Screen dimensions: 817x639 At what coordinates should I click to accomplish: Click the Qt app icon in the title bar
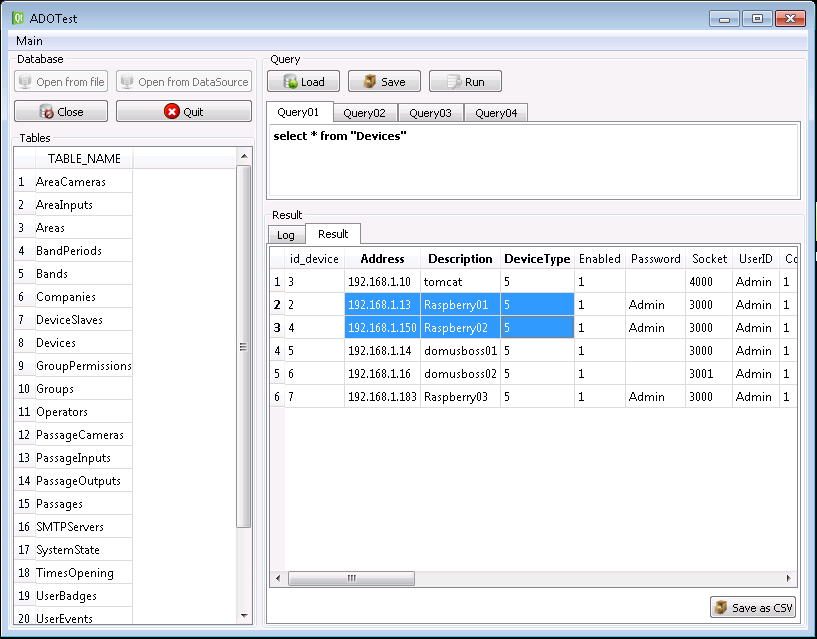click(18, 18)
